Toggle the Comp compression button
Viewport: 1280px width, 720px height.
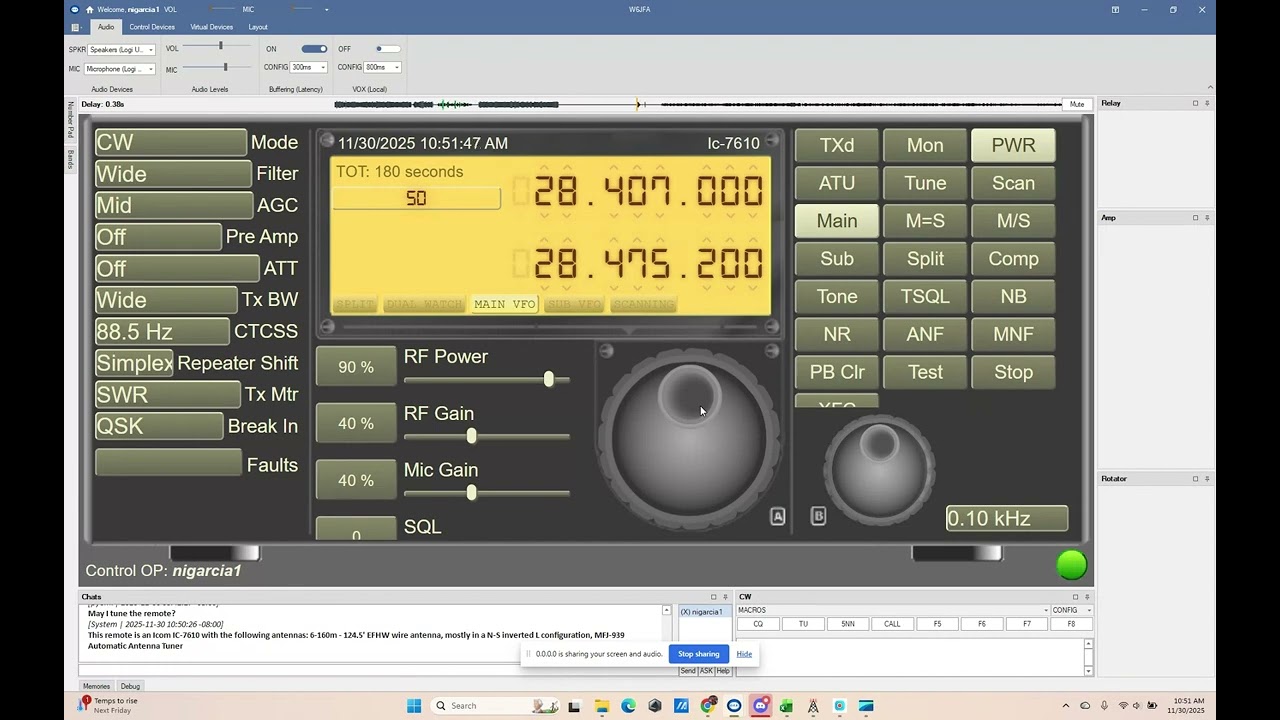click(1013, 258)
